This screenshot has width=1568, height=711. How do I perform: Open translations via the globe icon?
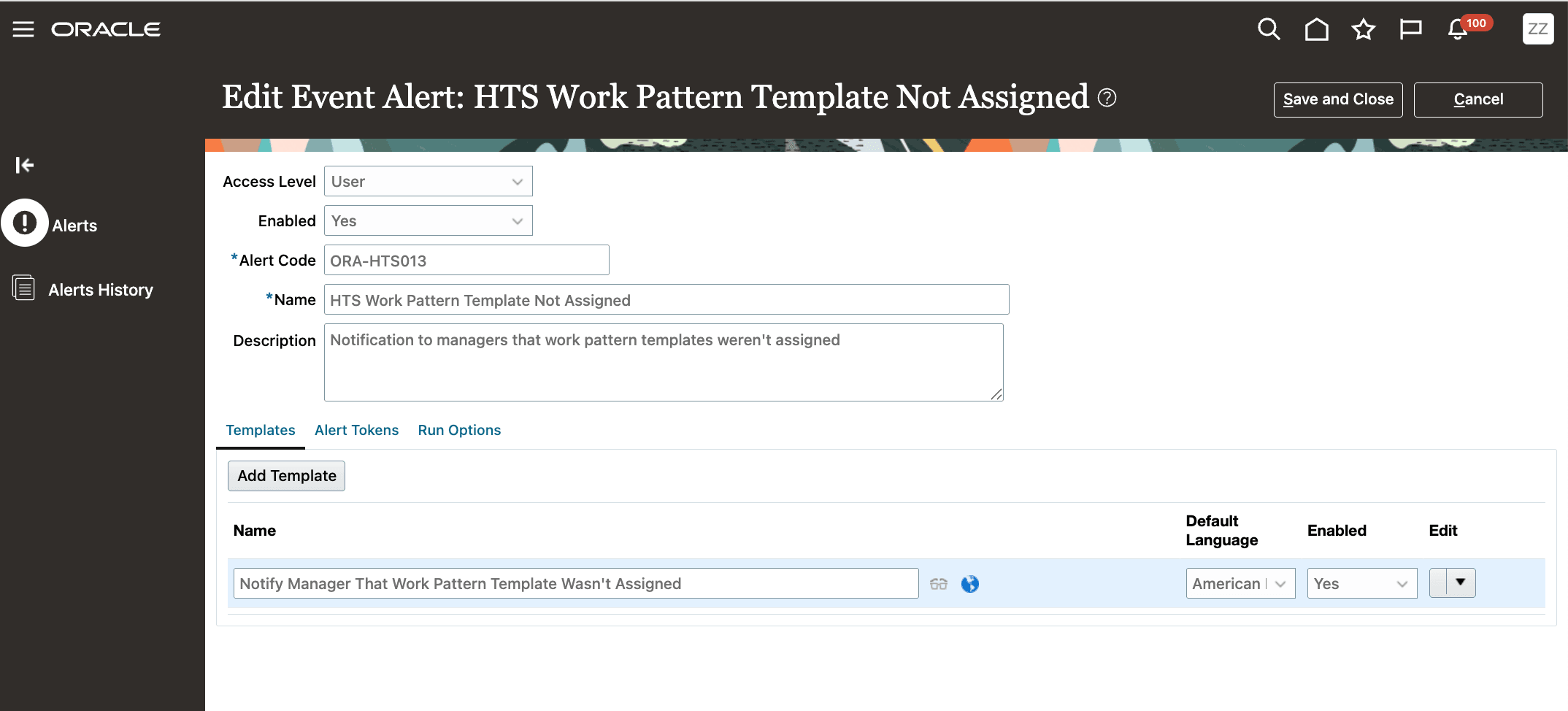[x=971, y=583]
